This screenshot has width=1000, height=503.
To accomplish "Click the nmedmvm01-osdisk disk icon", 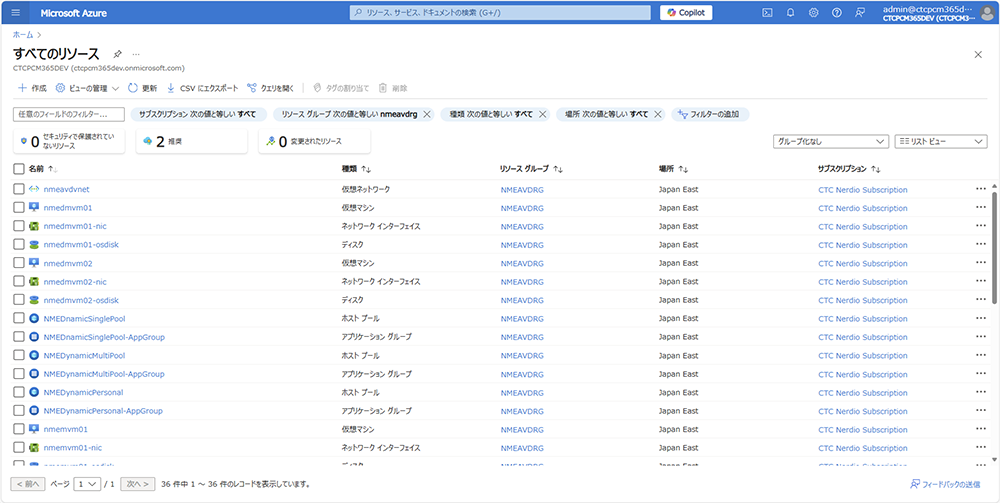I will (34, 245).
